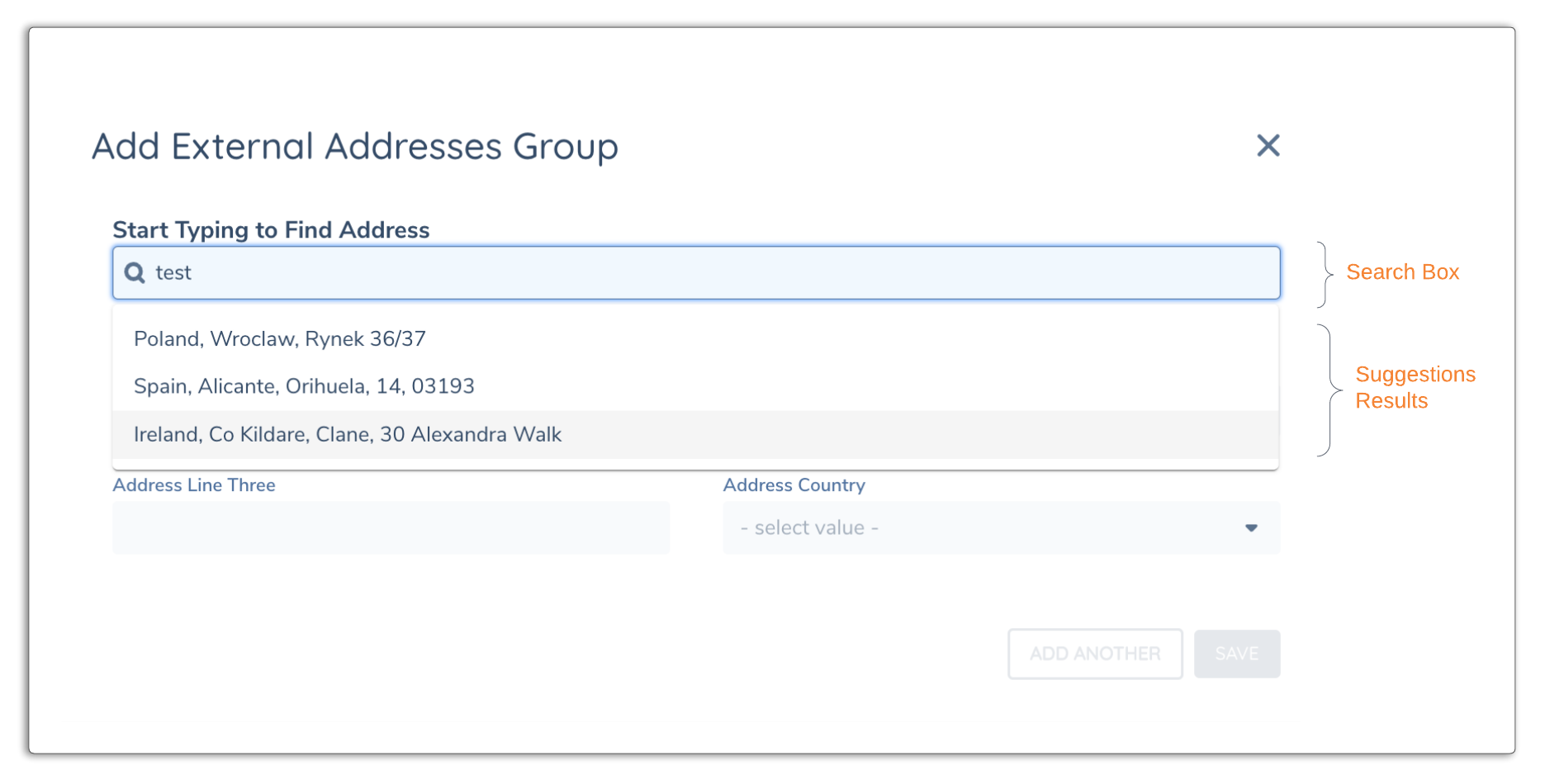Viewport: 1545px width, 784px height.
Task: Click the Start Typing to Find Address label
Action: [271, 230]
